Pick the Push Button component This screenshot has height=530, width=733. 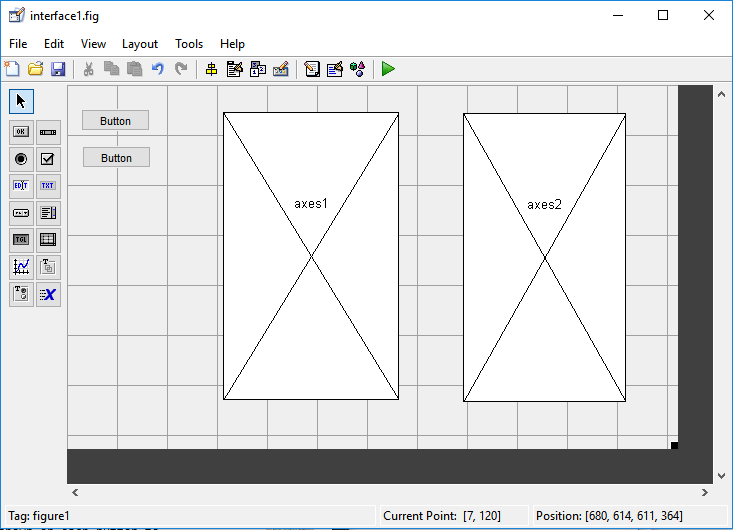click(21, 132)
